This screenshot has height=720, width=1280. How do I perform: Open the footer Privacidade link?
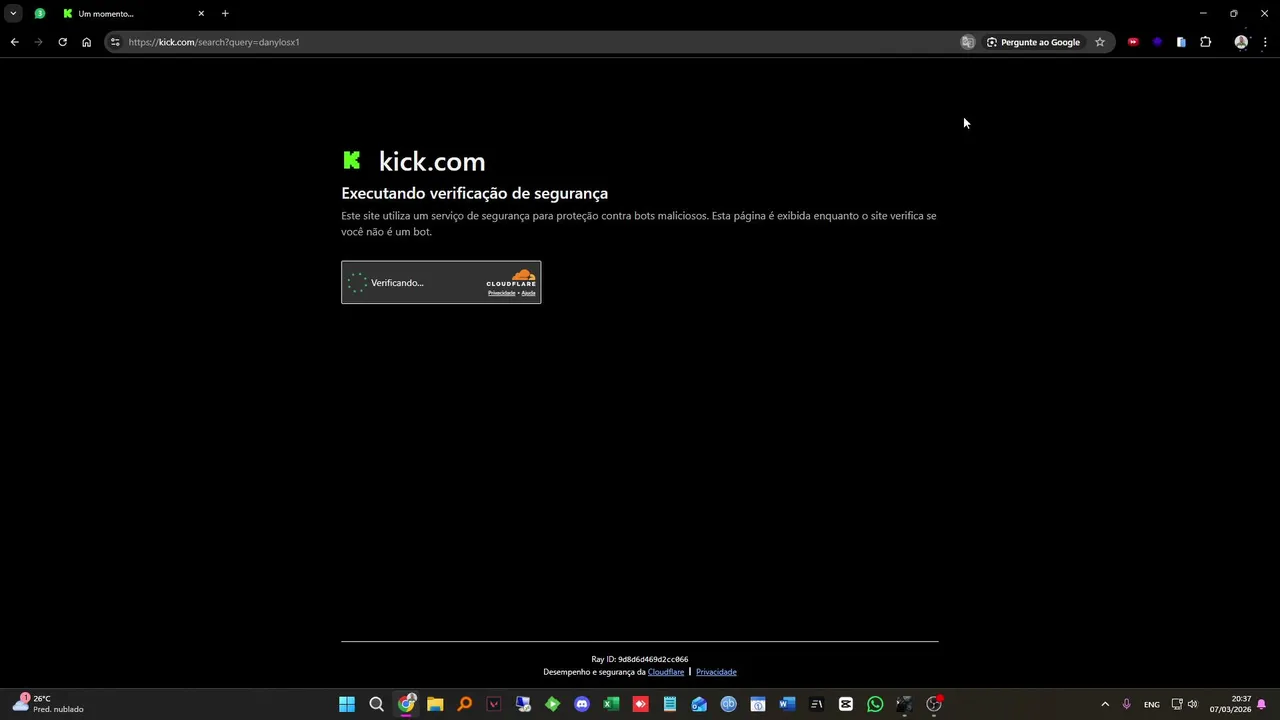click(716, 672)
